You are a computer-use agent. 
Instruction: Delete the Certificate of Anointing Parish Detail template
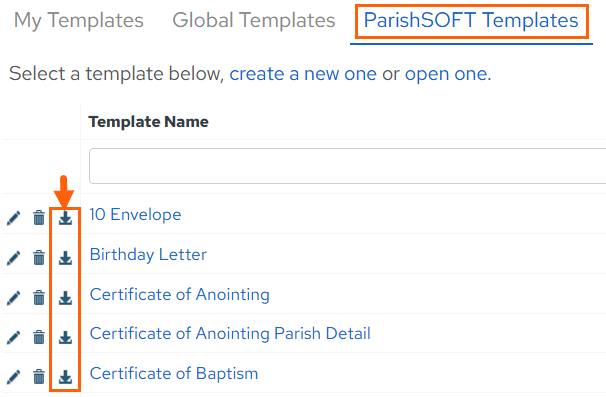point(39,337)
